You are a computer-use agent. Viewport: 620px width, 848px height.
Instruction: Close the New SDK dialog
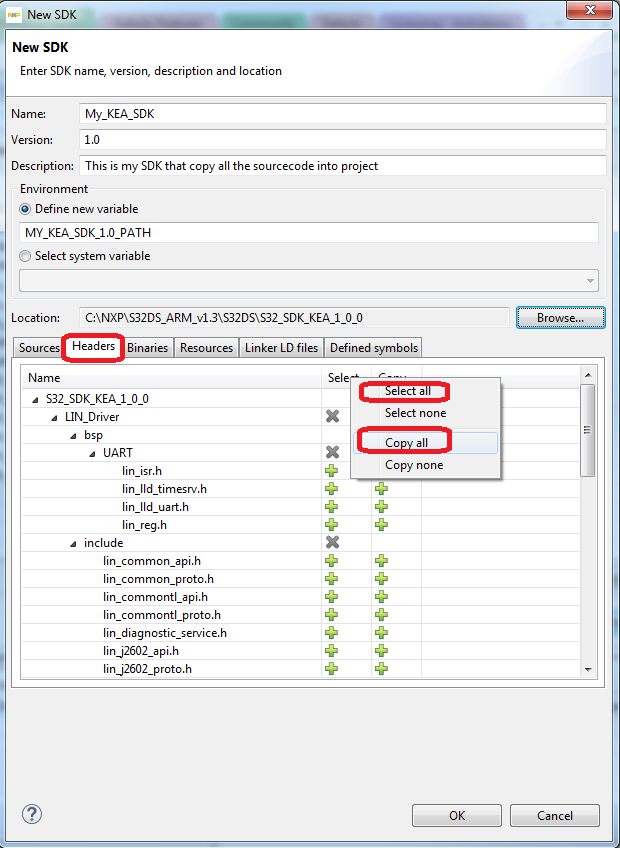[x=589, y=10]
